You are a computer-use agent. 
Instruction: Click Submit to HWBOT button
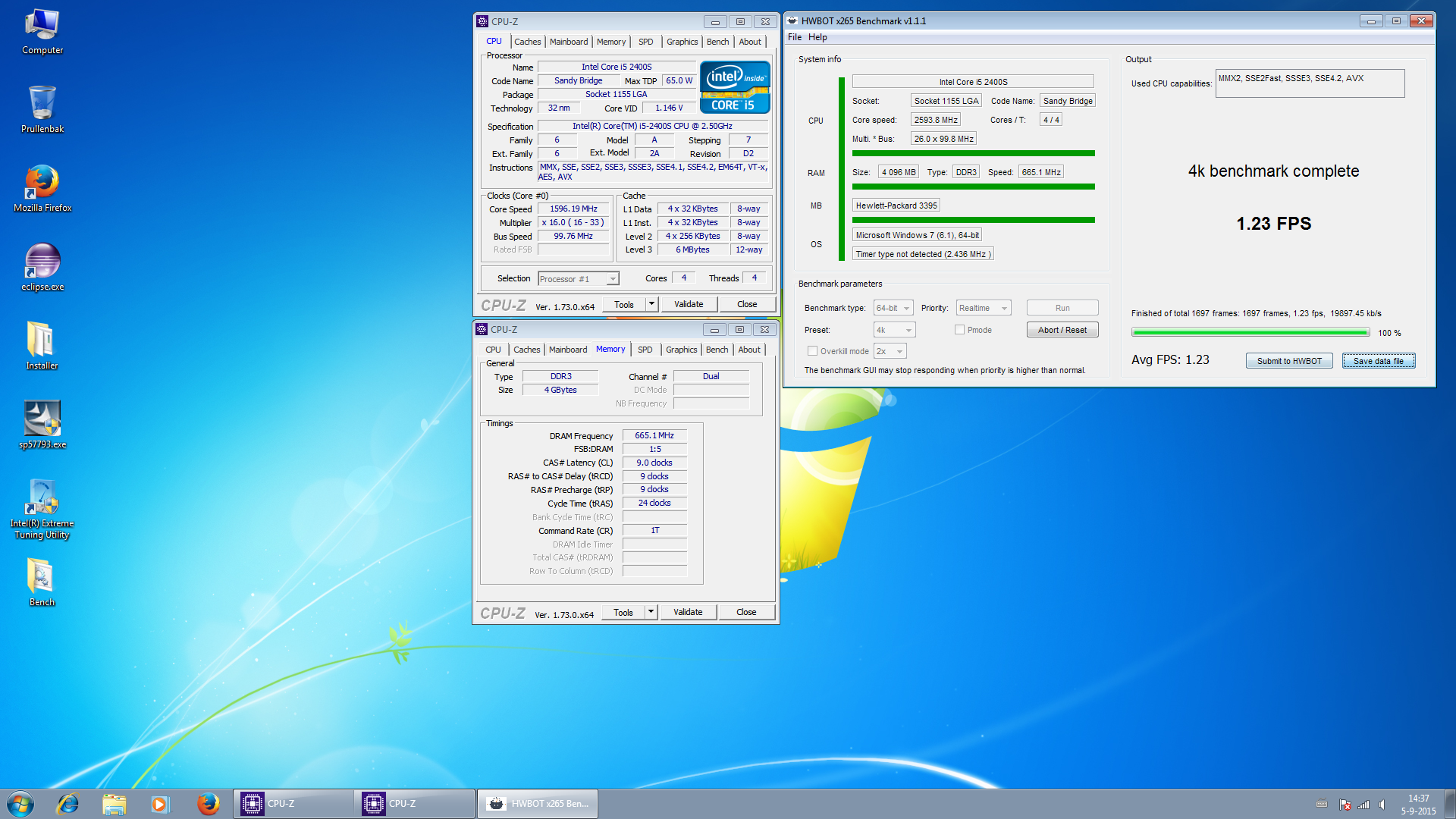pyautogui.click(x=1289, y=361)
